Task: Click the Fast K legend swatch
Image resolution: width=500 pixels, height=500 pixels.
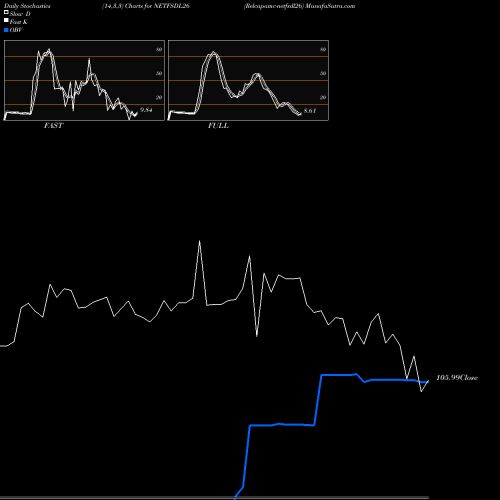Action: 6,20
